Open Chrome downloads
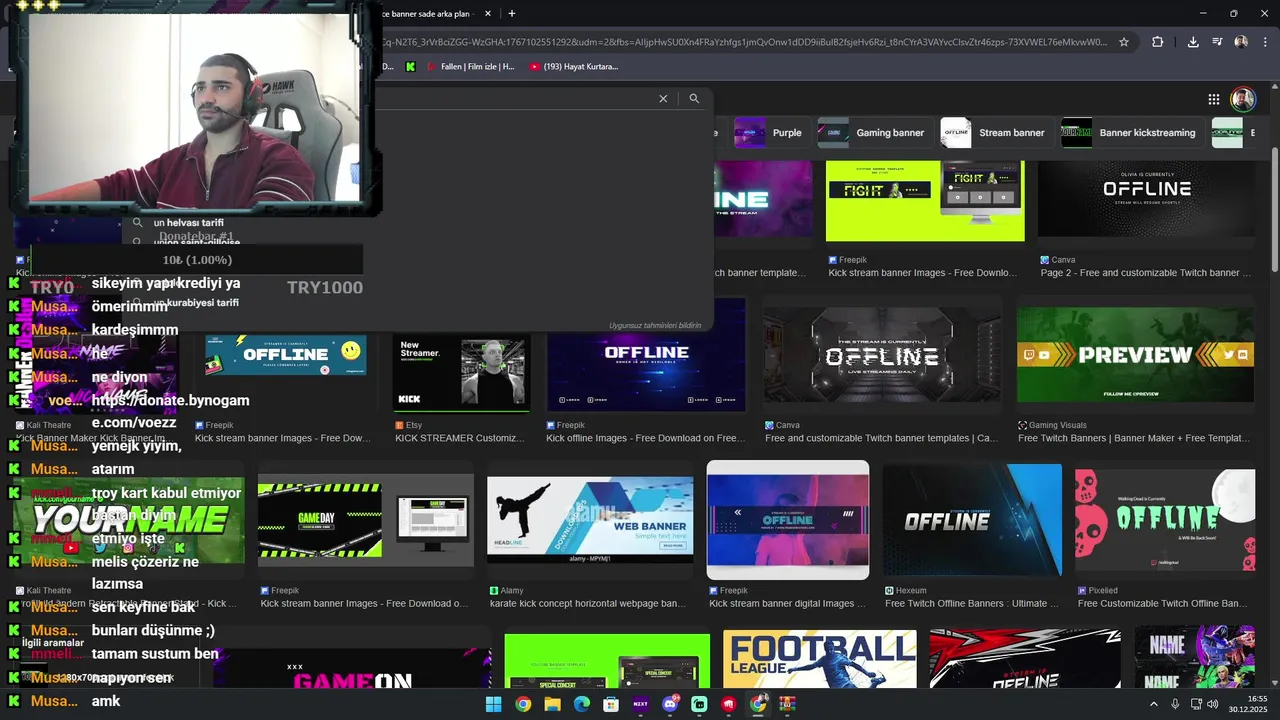This screenshot has height=720, width=1280. [x=1193, y=42]
